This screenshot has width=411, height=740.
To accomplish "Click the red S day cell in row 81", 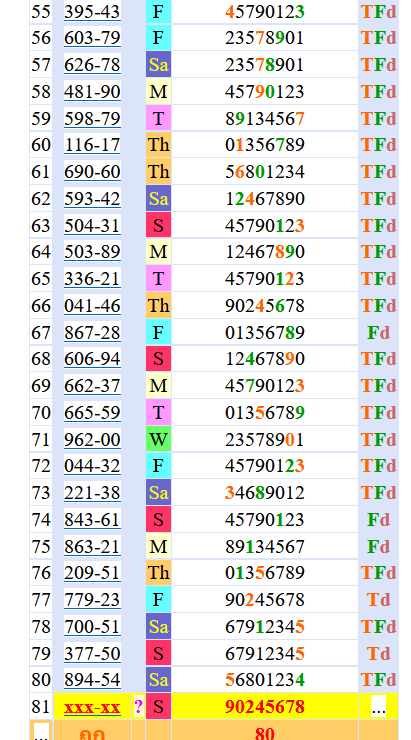I will (158, 707).
